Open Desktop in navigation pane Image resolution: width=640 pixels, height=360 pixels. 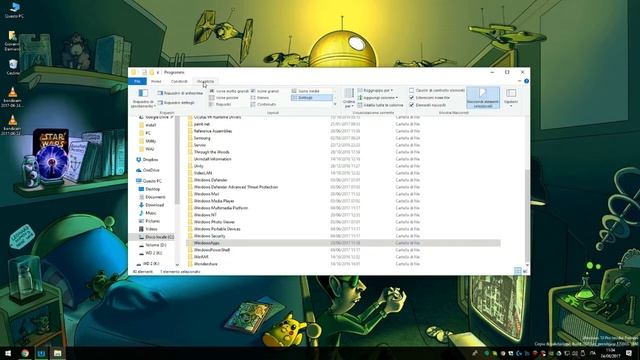pos(149,189)
